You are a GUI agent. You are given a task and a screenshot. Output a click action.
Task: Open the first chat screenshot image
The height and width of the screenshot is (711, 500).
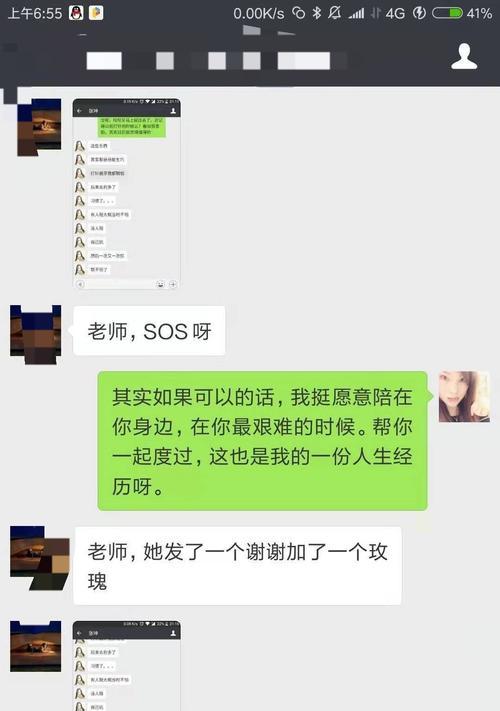(x=126, y=194)
